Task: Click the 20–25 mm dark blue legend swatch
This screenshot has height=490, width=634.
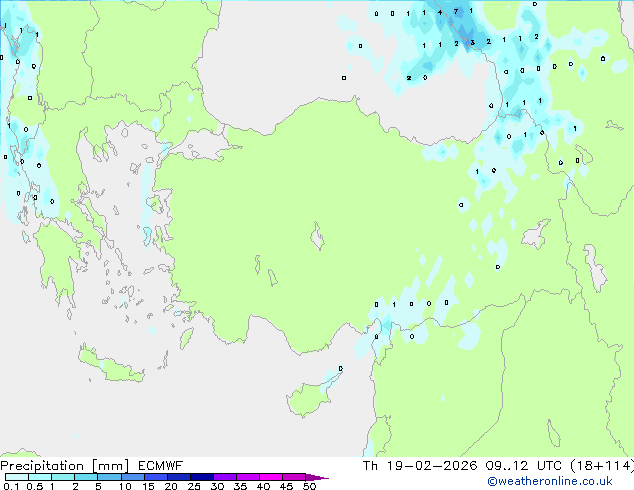Action: point(178,477)
